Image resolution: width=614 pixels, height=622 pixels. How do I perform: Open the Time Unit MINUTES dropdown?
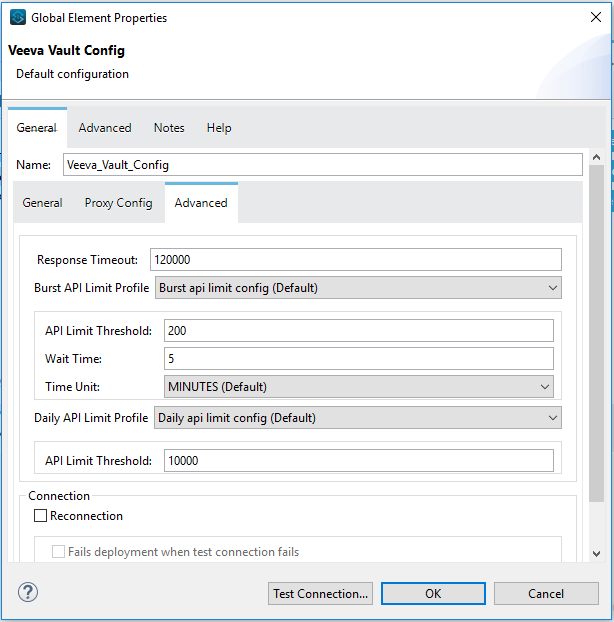click(x=359, y=386)
